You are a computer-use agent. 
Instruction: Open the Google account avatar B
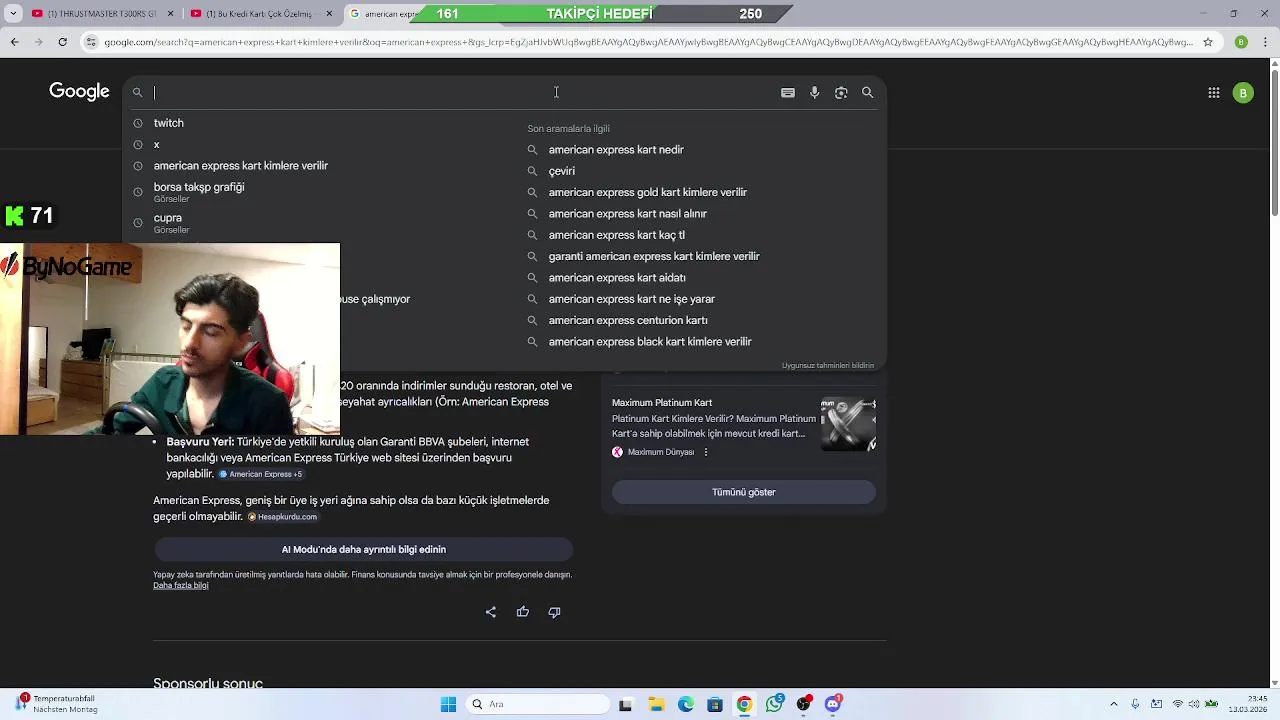1243,93
